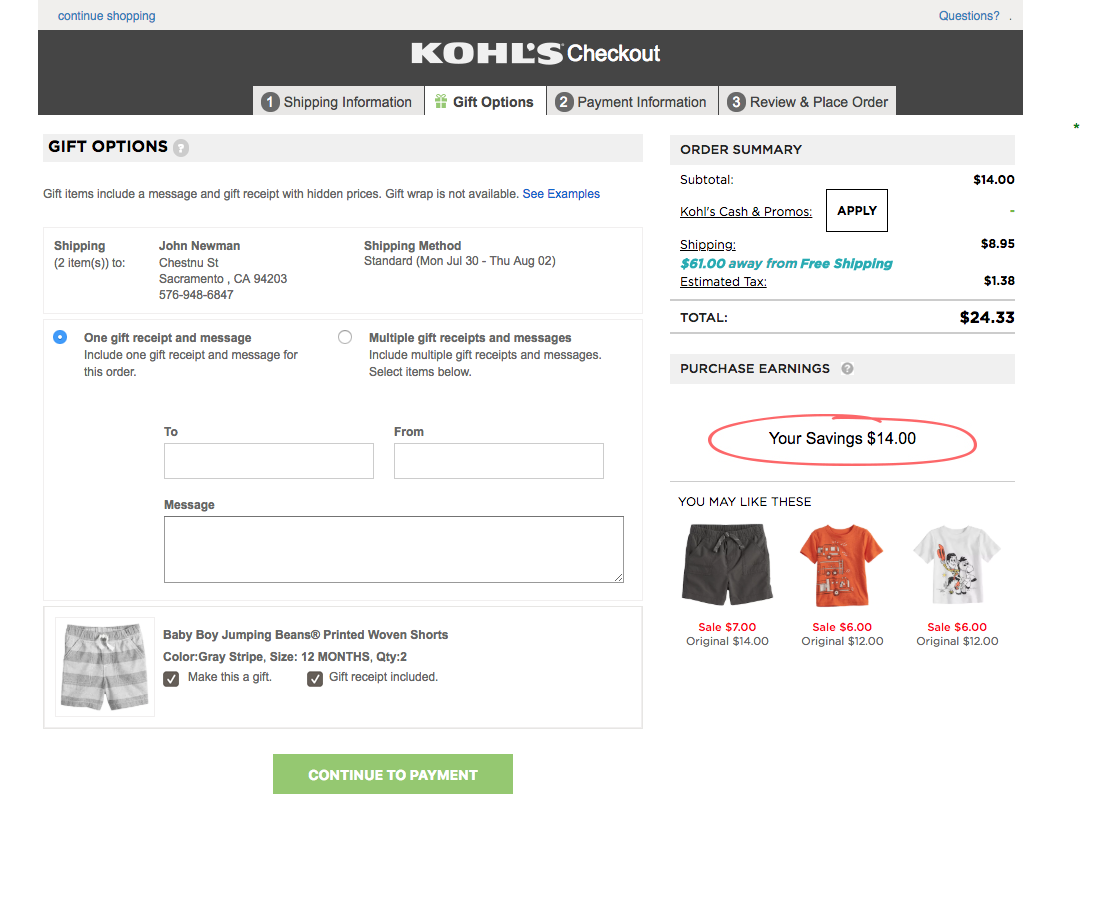Open the help icon beside GIFT OPTIONS heading
Viewport: 1100px width, 900px height.
coord(181,147)
